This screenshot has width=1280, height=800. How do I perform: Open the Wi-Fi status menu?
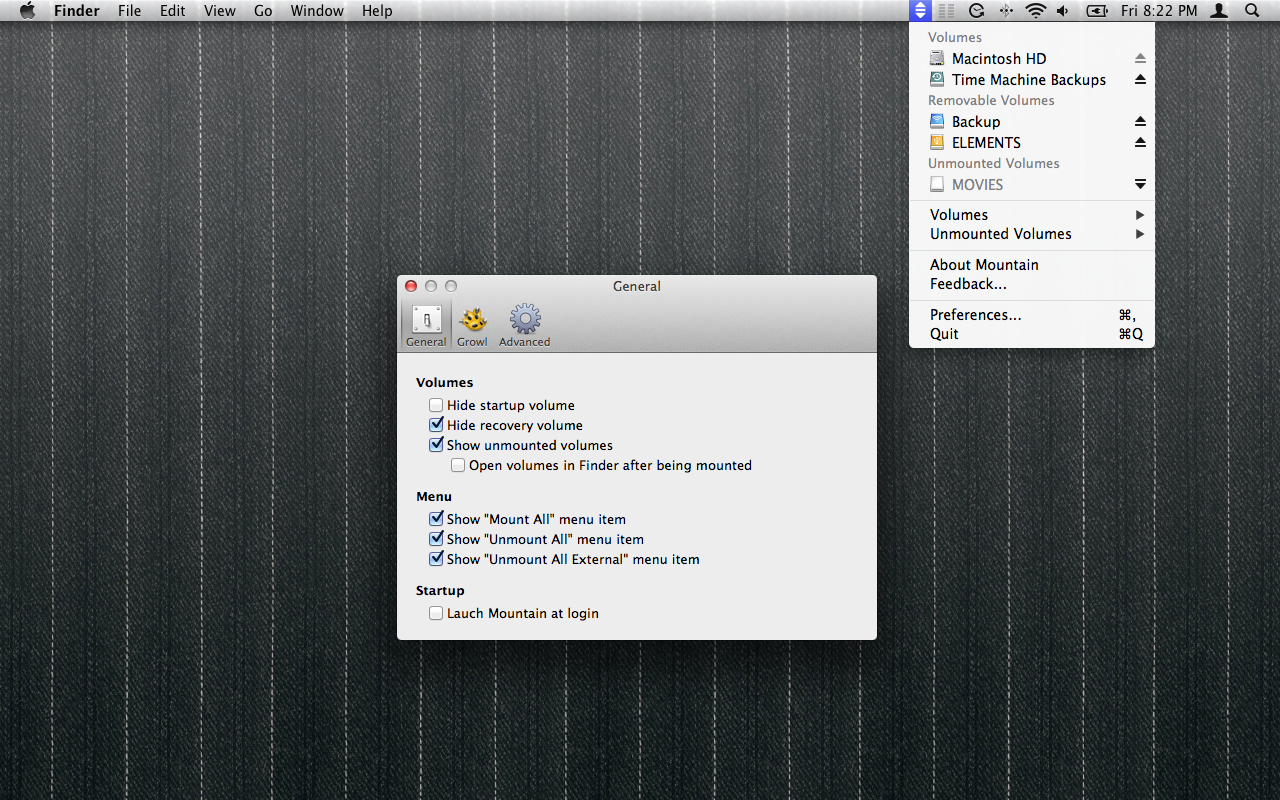[1035, 11]
